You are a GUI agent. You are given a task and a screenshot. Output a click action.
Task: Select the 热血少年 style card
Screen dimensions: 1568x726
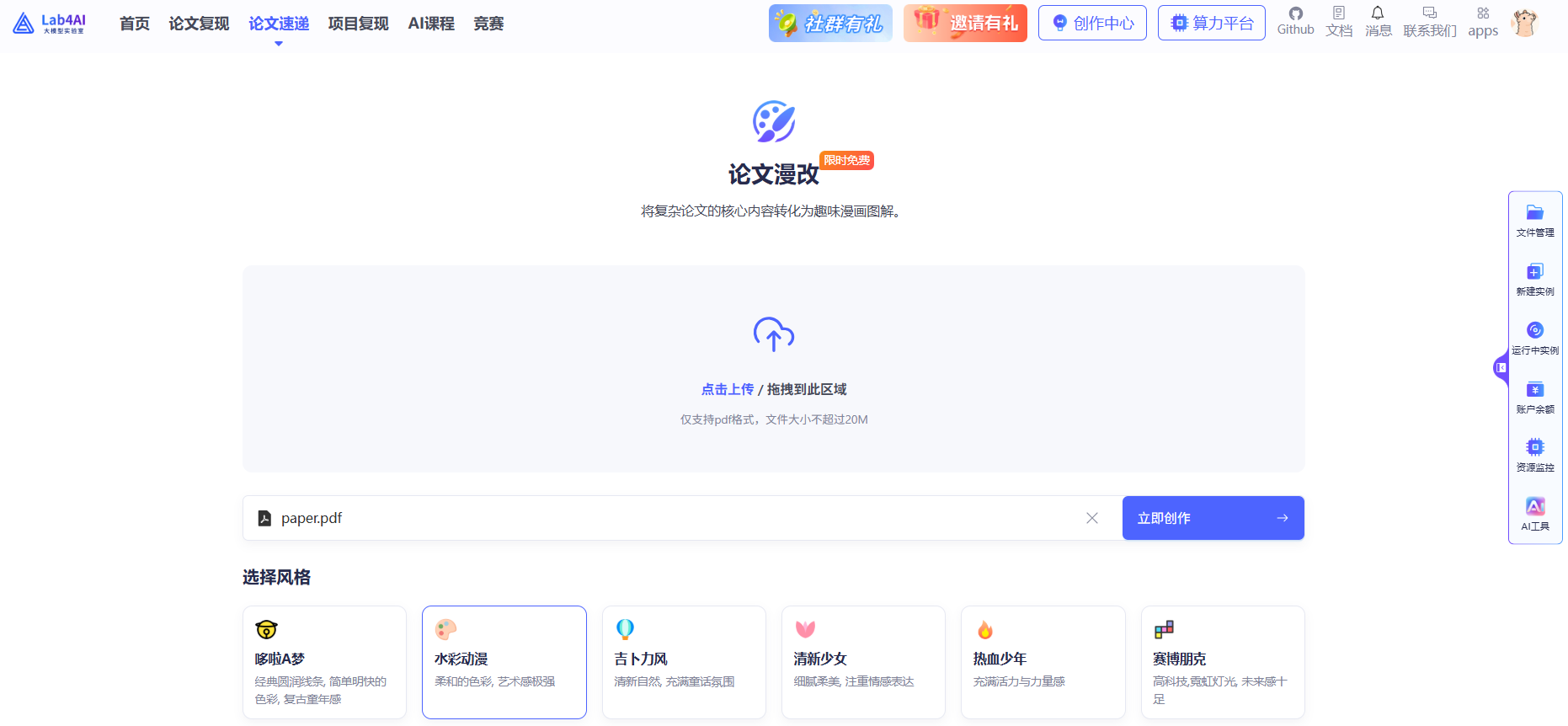1043,662
